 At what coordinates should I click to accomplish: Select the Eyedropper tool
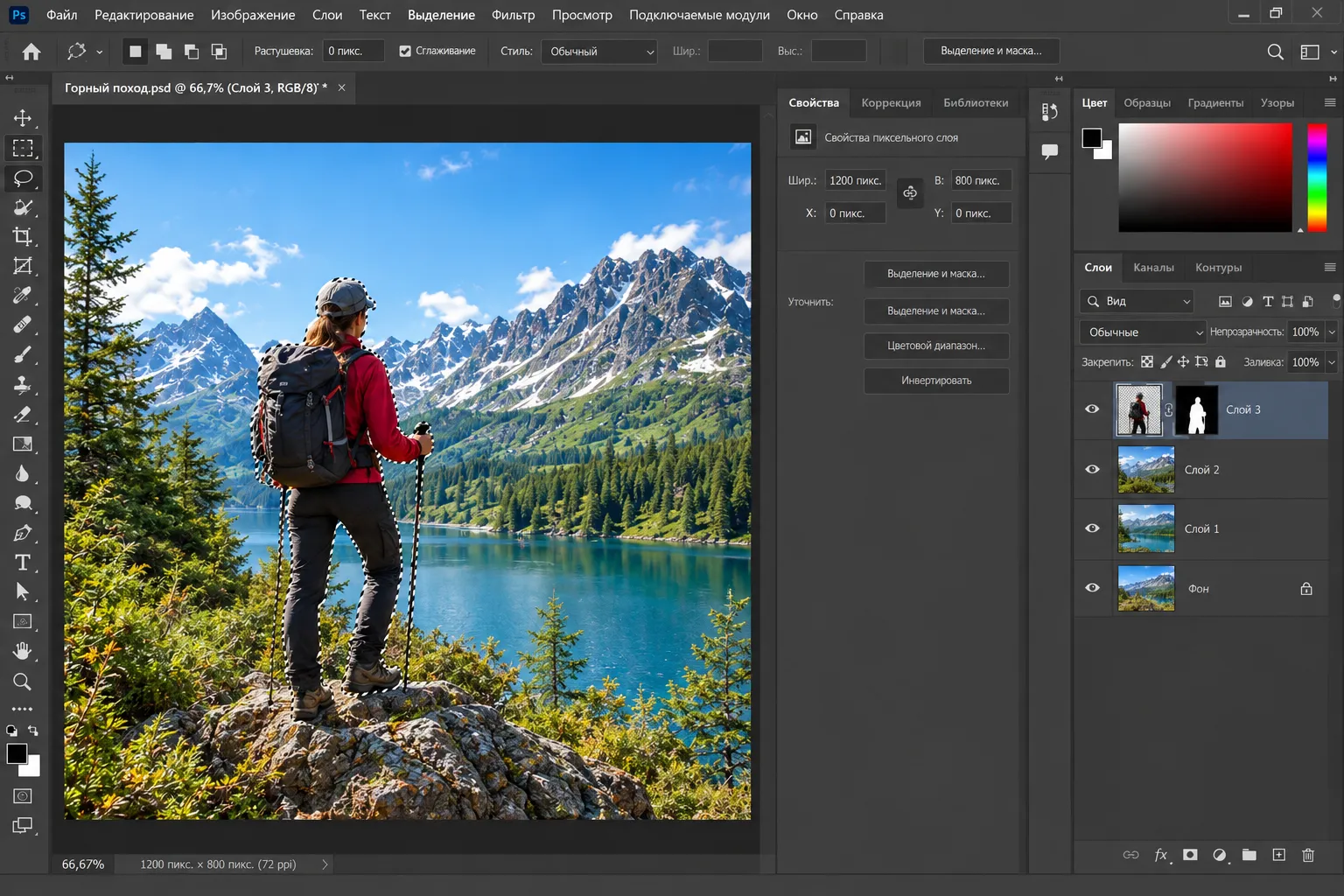[x=23, y=296]
